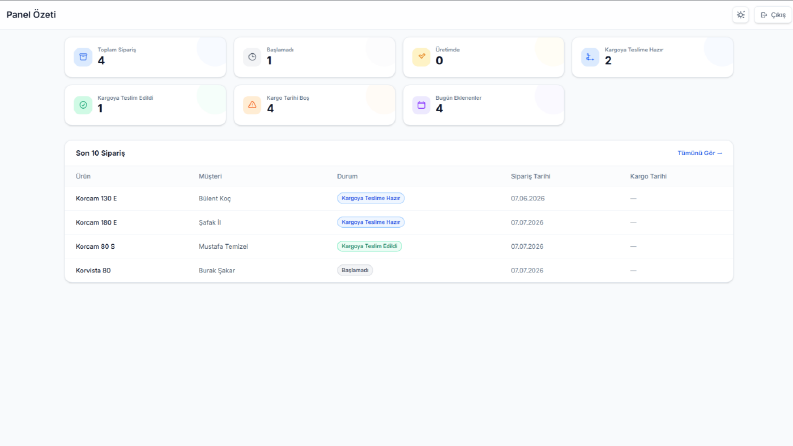Image resolution: width=793 pixels, height=446 pixels.
Task: Click the Sipariş Tarihi column header
Action: click(530, 176)
